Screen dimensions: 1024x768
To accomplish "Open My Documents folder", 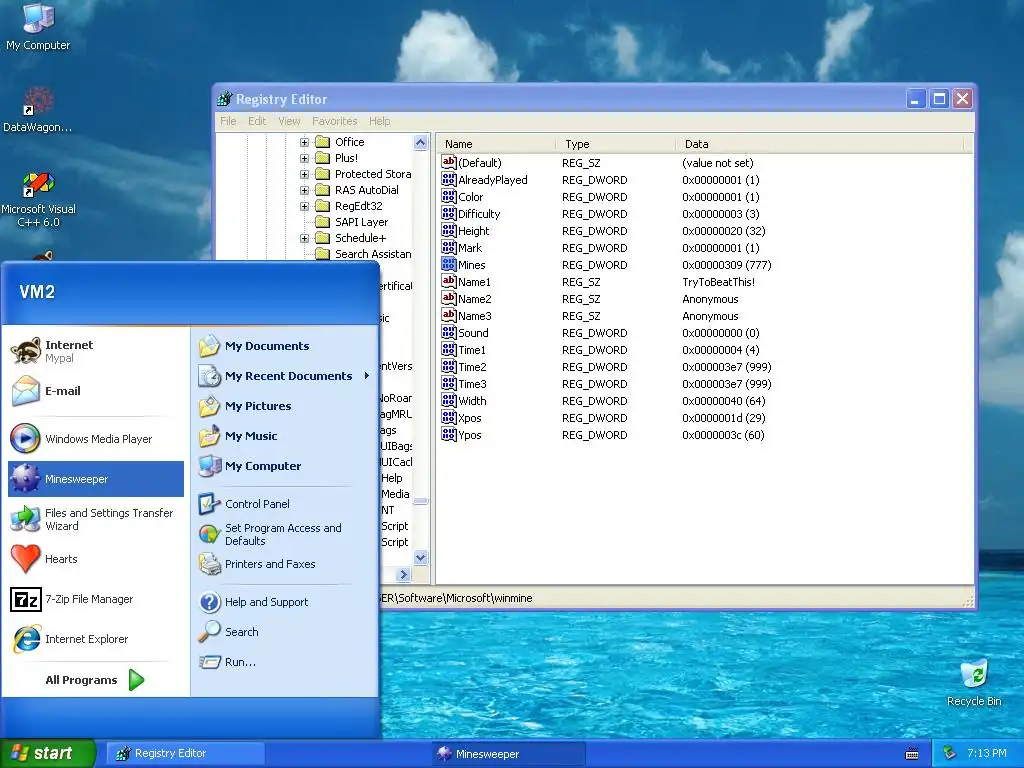I will pos(284,346).
